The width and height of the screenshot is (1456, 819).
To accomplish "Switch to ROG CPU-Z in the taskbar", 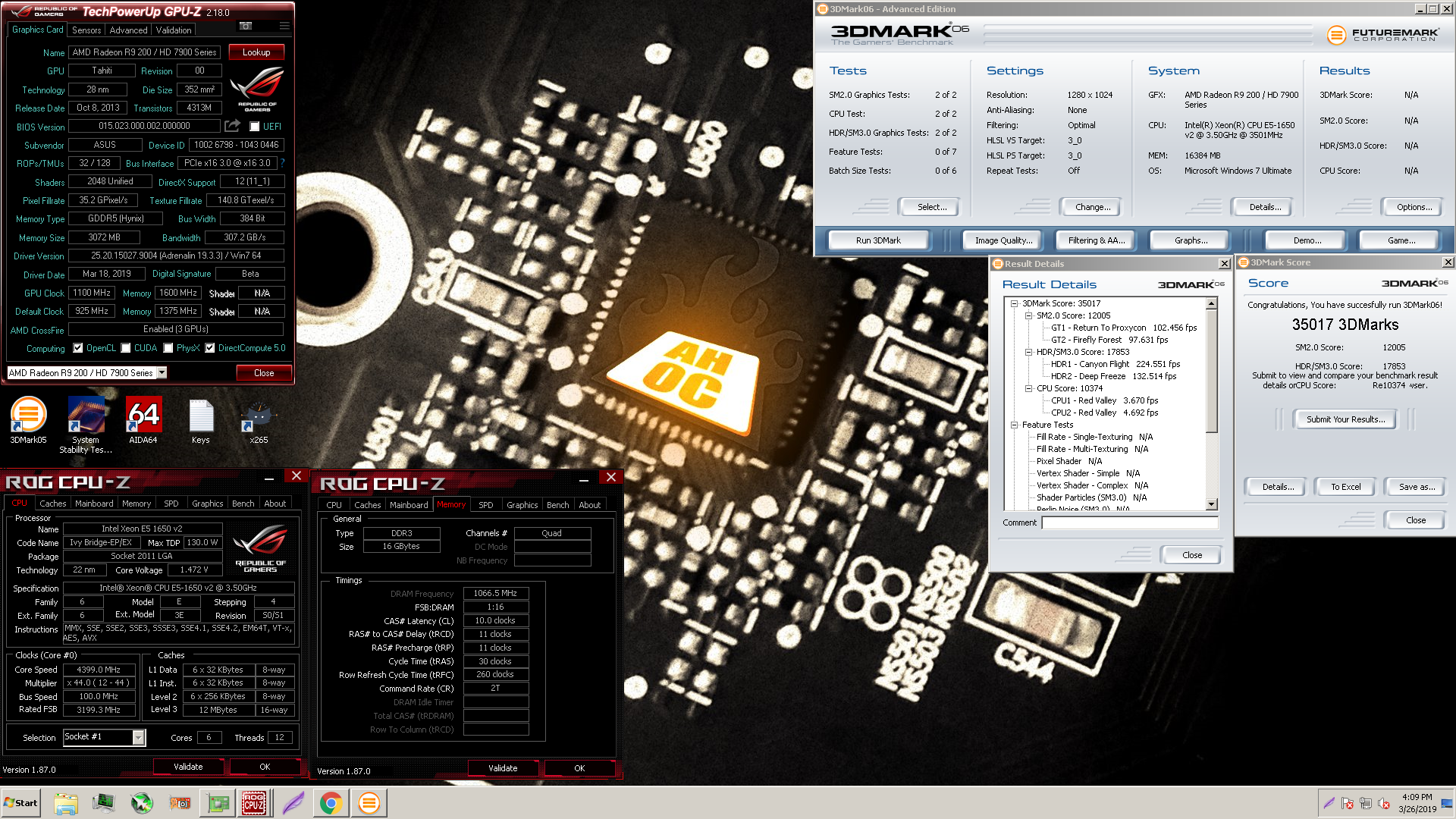I will [x=254, y=803].
